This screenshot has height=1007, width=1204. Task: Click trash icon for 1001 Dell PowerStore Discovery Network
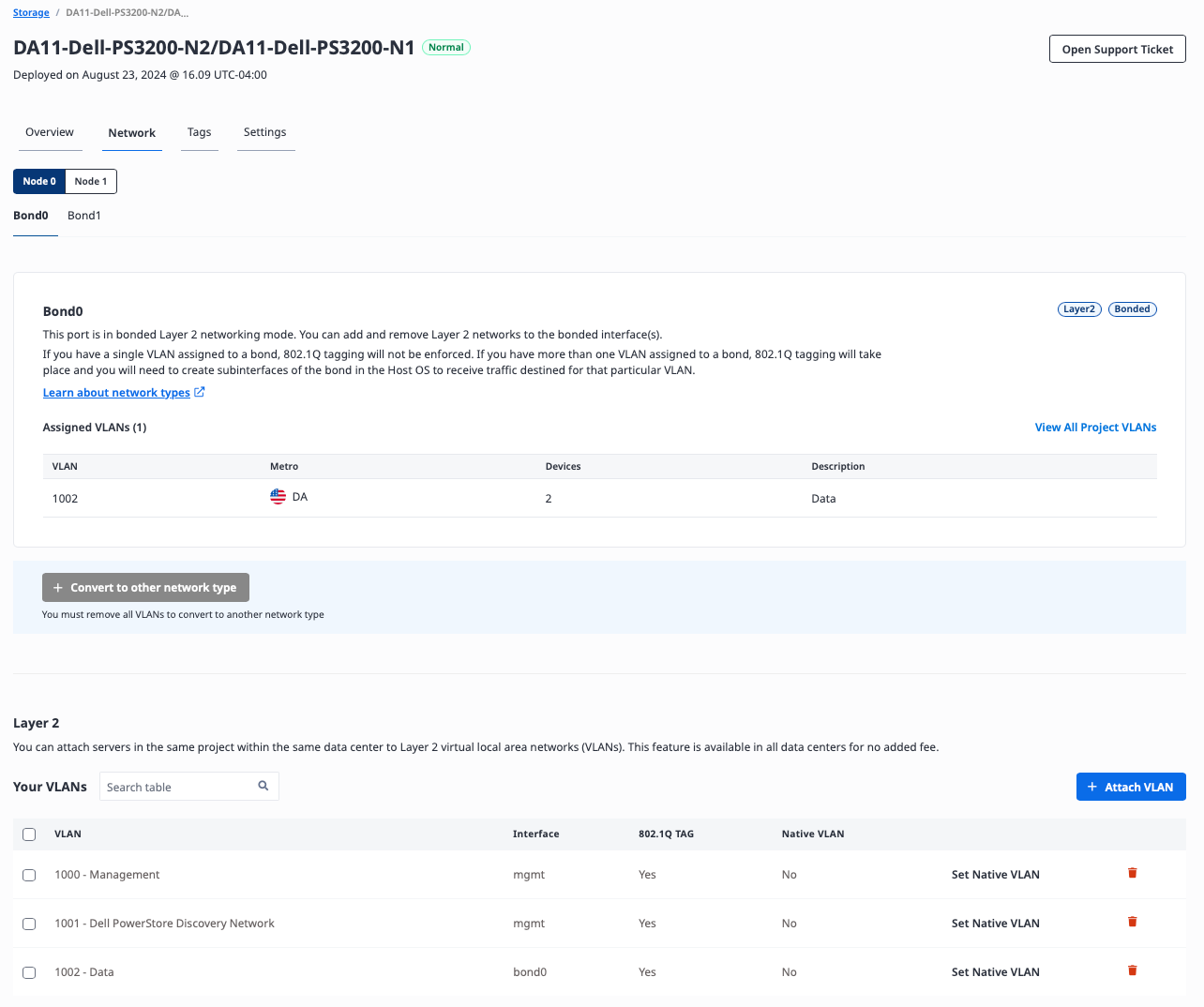click(x=1132, y=922)
